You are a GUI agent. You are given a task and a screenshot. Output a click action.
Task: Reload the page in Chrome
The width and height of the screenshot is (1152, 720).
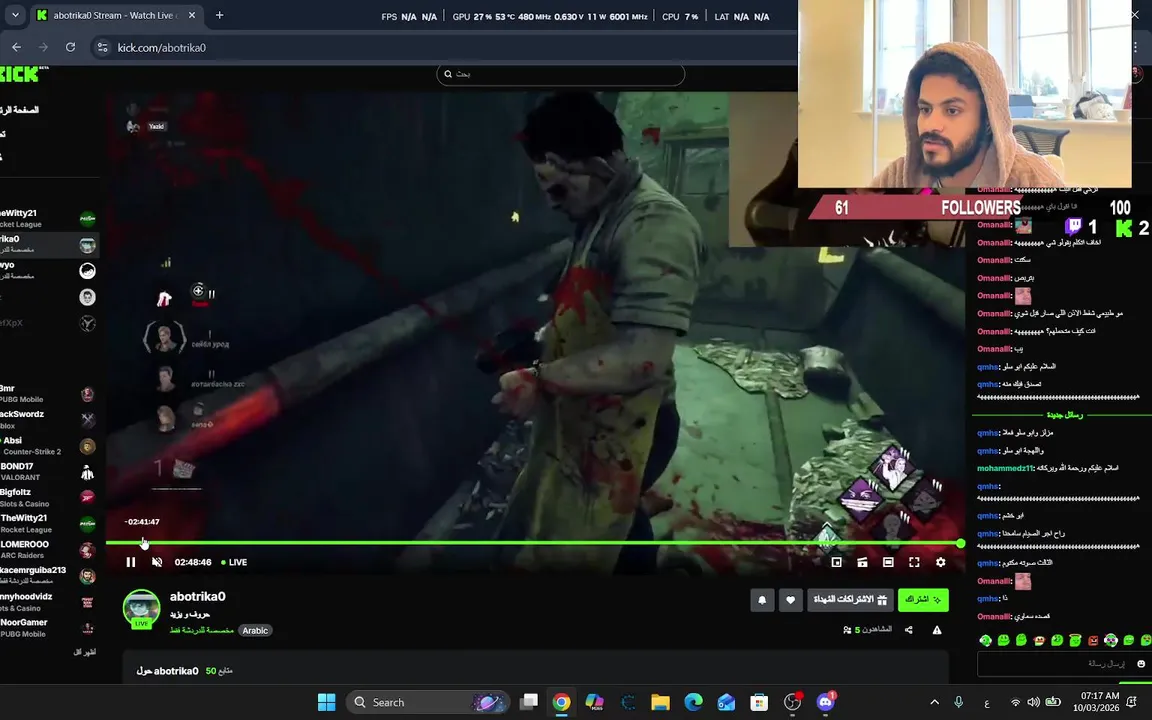[71, 47]
